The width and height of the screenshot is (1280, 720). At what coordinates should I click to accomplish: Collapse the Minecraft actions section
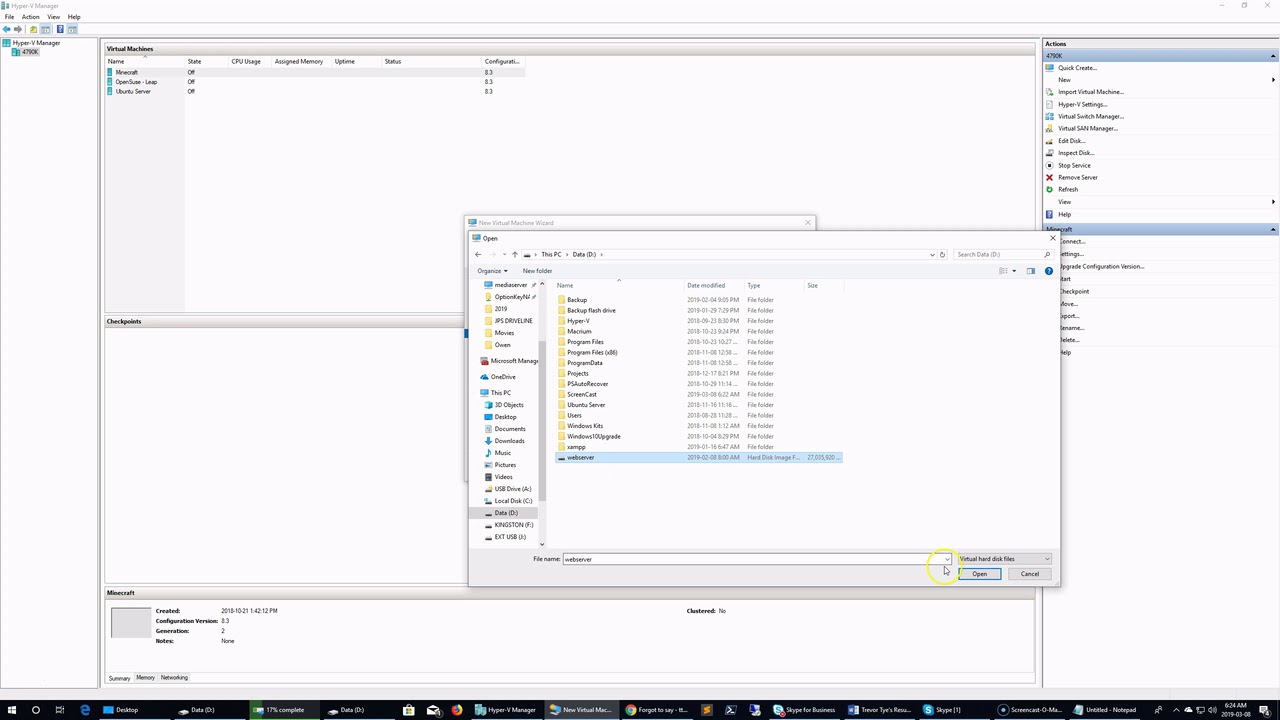(x=1273, y=229)
